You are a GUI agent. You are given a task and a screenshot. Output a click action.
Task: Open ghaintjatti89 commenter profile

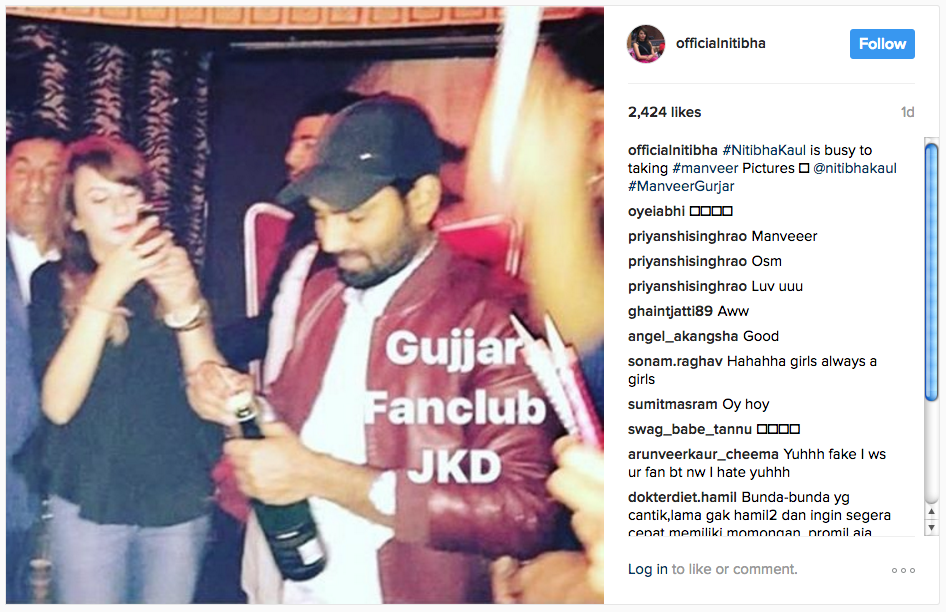coord(670,311)
